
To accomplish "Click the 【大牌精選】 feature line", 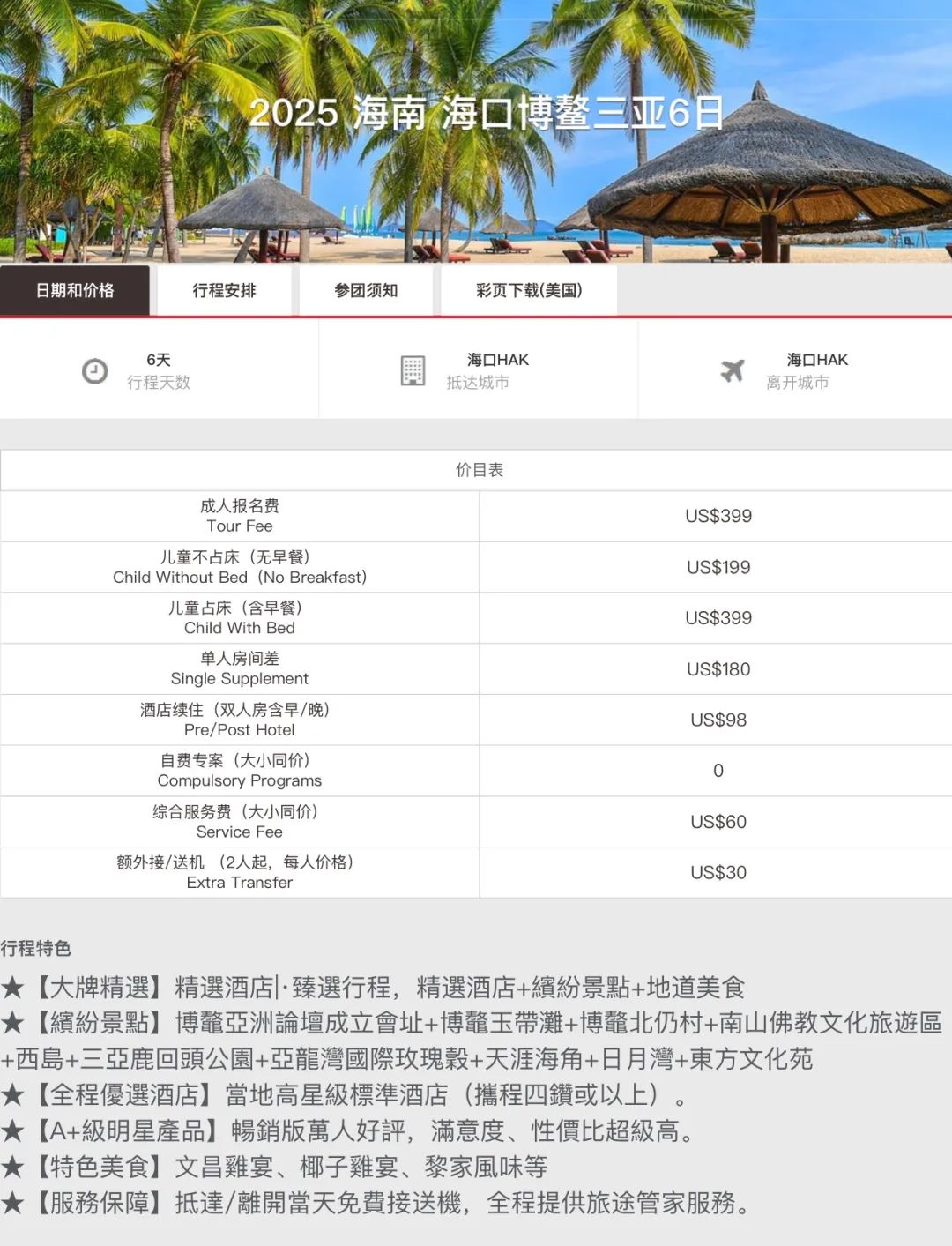I will click(373, 987).
